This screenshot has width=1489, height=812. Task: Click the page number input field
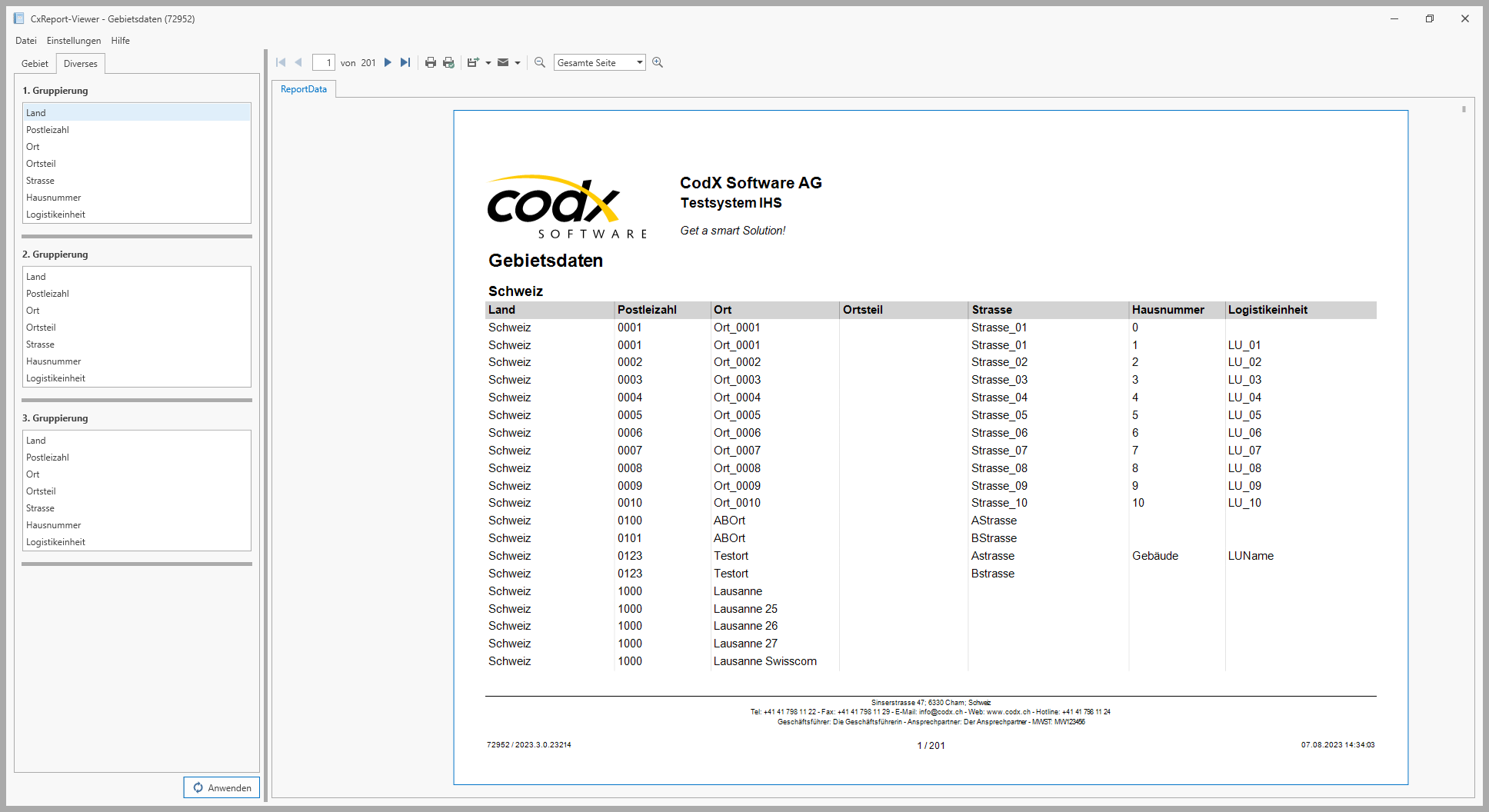[x=324, y=63]
